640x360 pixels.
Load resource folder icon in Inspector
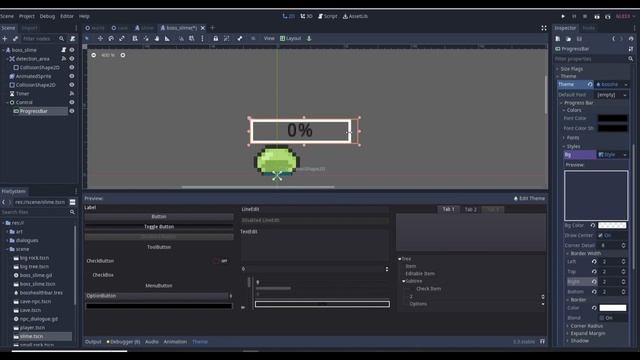(569, 39)
